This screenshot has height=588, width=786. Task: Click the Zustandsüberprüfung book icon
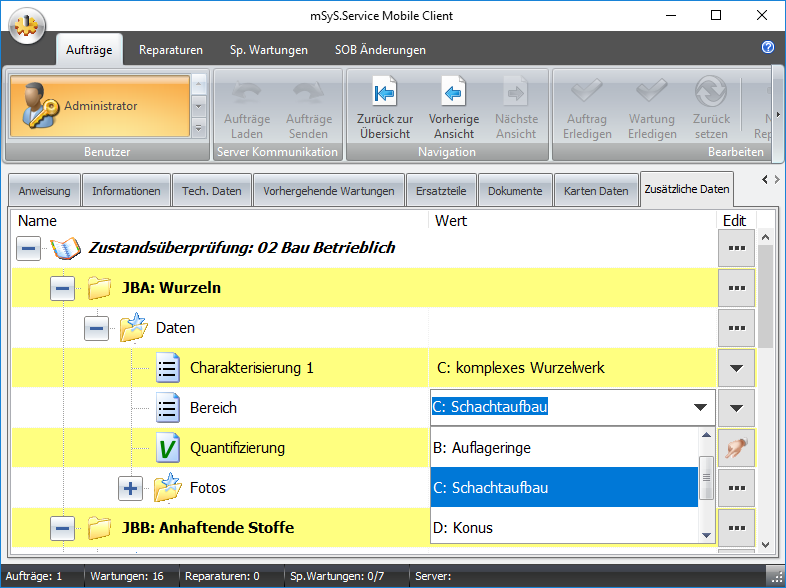pyautogui.click(x=66, y=248)
